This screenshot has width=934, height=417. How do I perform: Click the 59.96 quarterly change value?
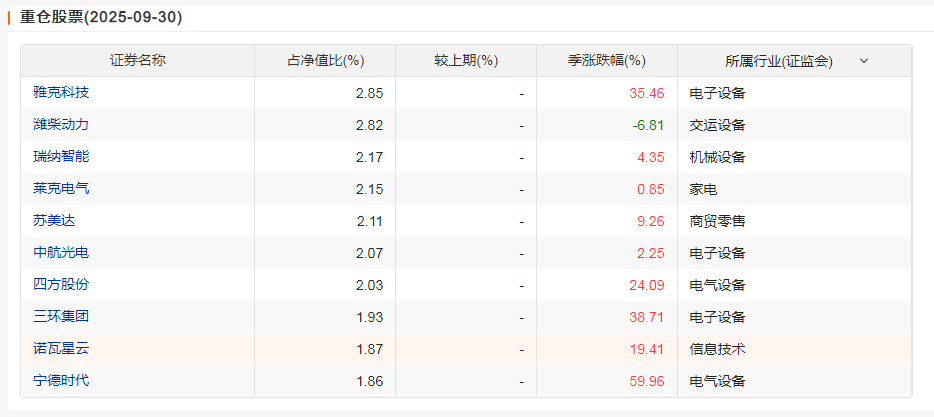click(x=647, y=381)
